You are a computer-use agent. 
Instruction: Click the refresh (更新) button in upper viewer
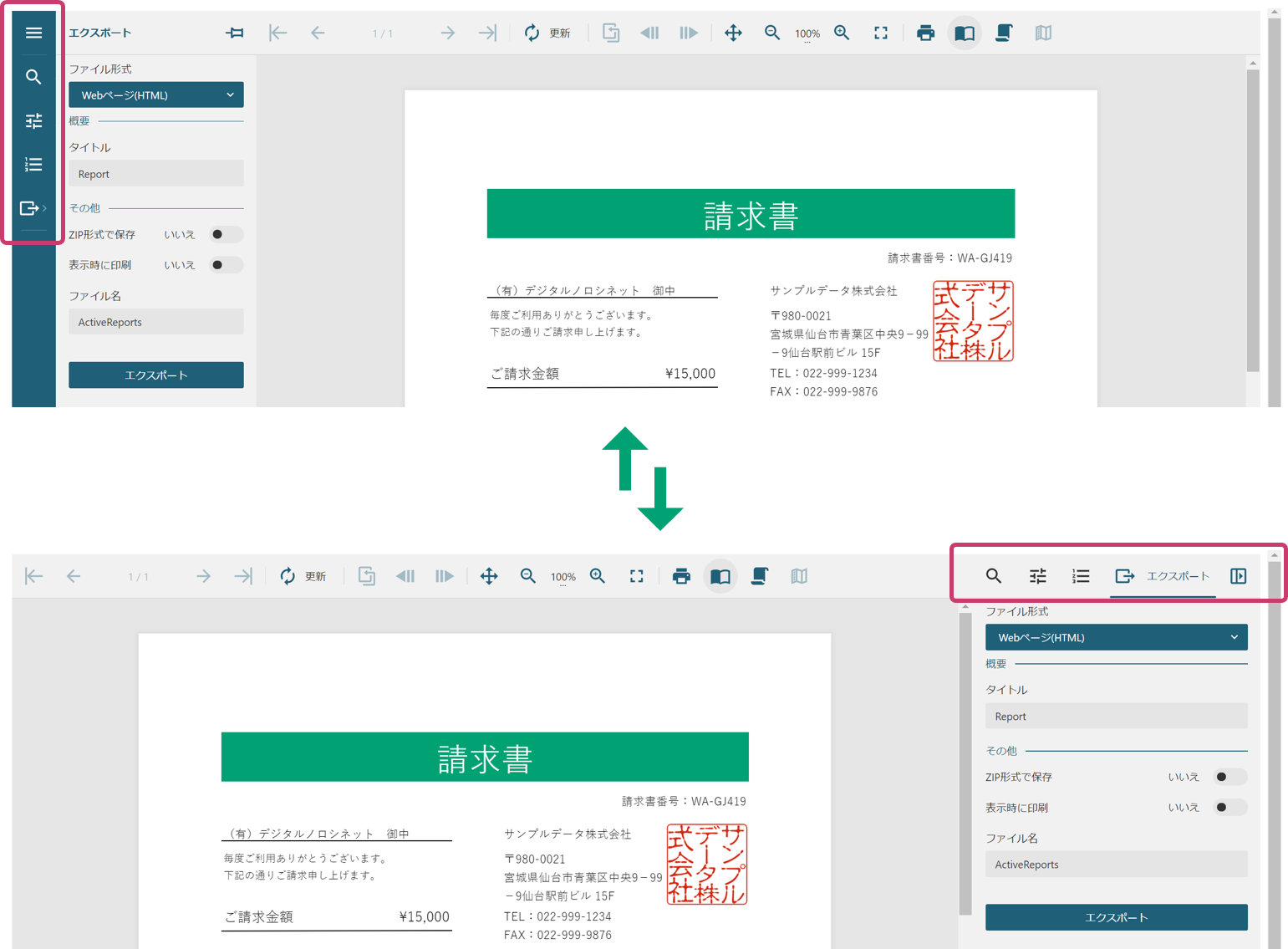point(547,33)
